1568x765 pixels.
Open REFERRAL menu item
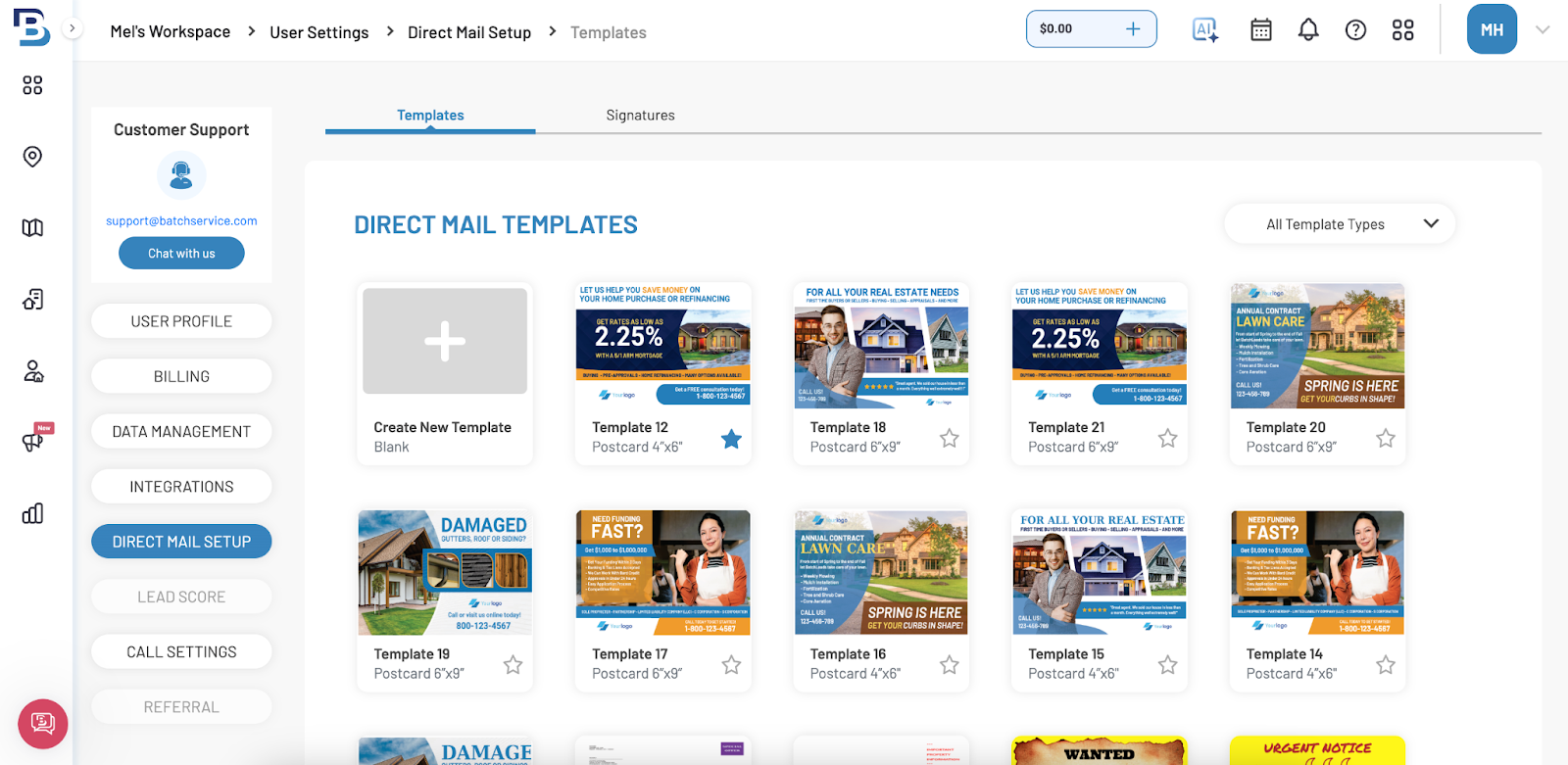coord(181,706)
